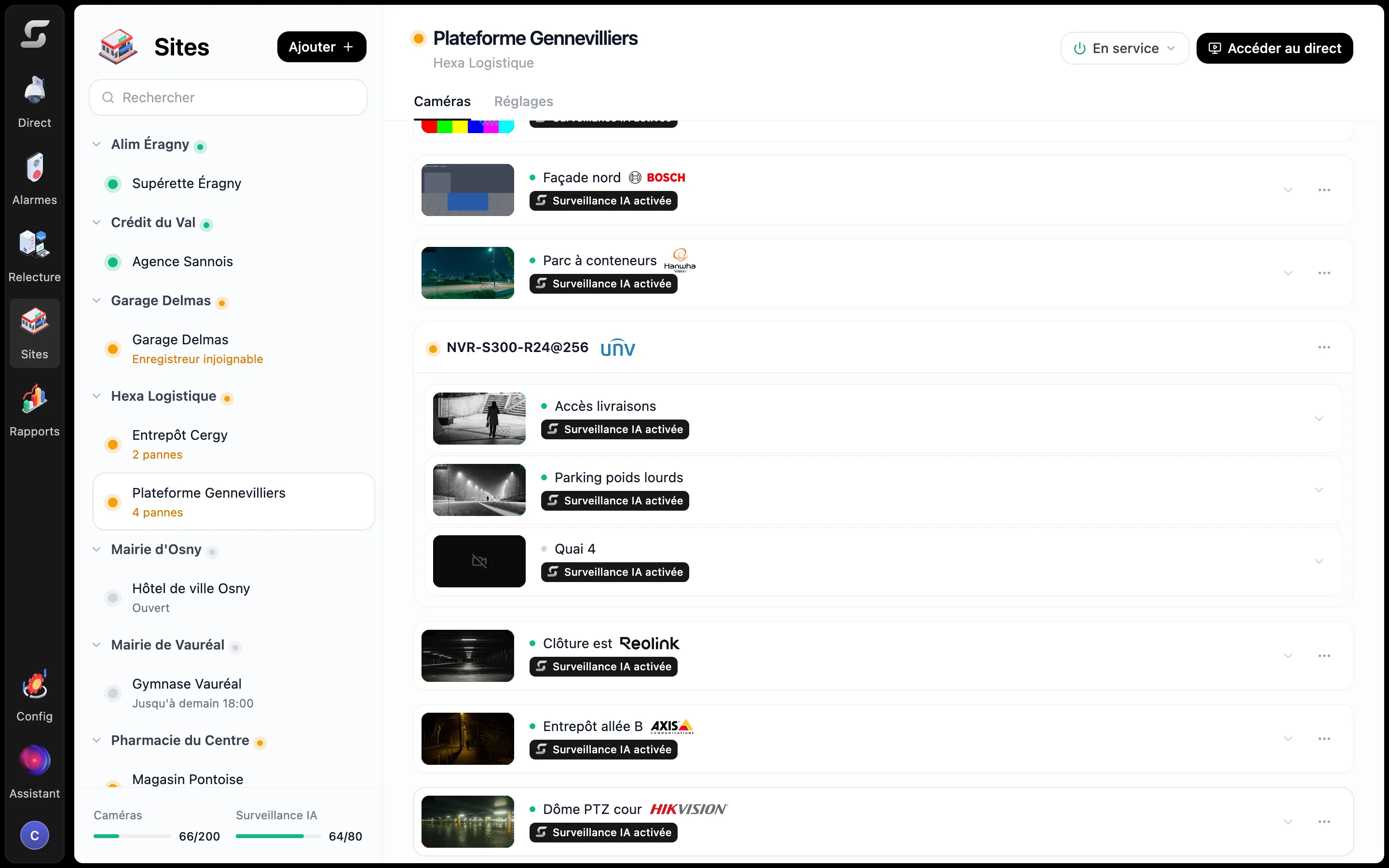Collapse the Alim Éragny group
The width and height of the screenshot is (1389, 868).
pos(96,144)
